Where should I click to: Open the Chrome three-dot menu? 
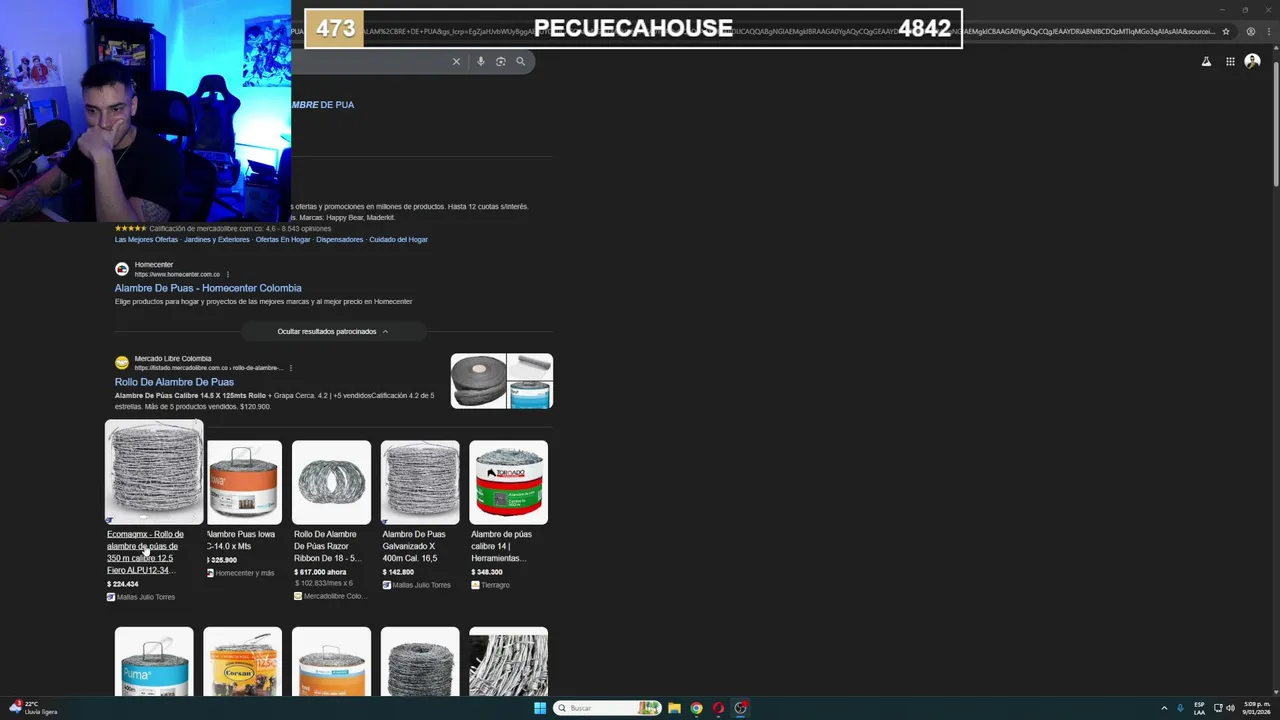tap(1268, 31)
